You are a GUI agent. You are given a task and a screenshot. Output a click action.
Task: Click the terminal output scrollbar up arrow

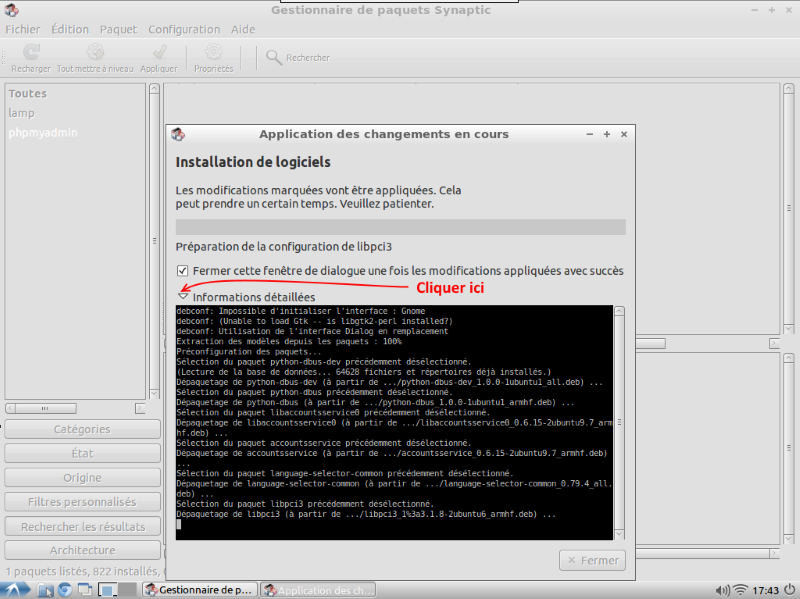(x=619, y=311)
